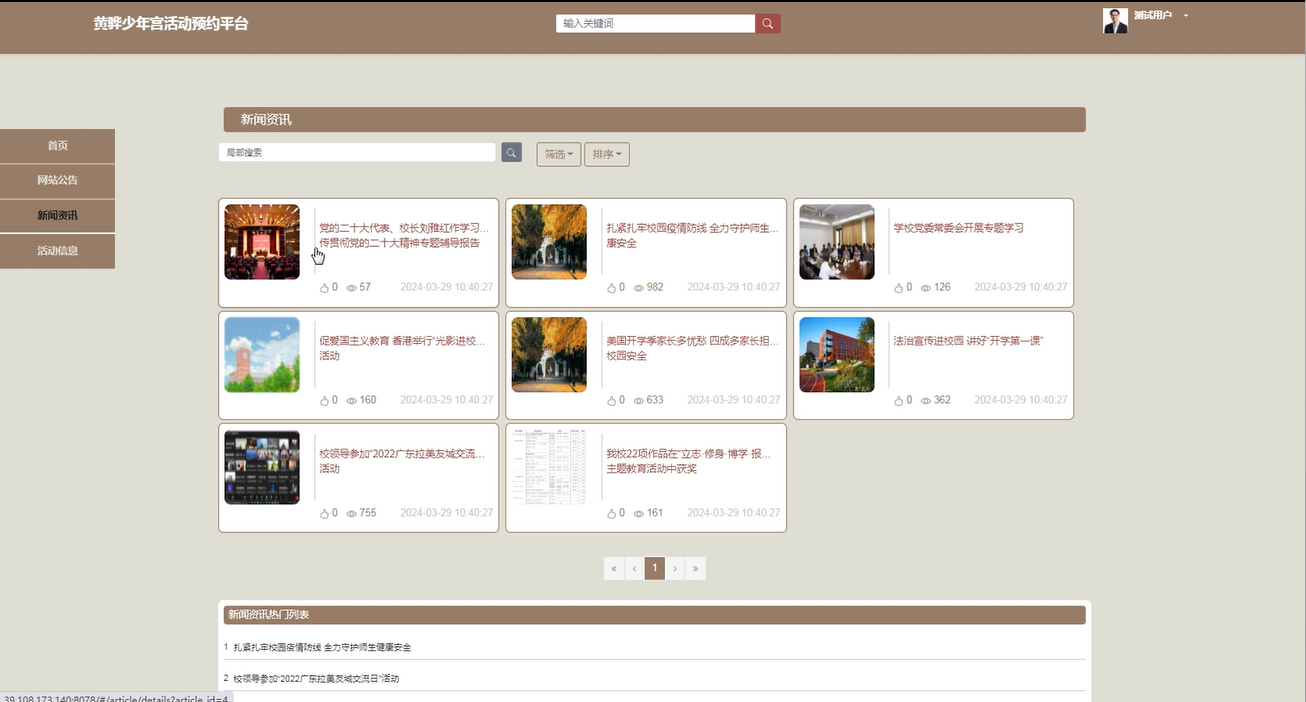This screenshot has height=702, width=1306.
Task: Click the 新闻资讯 section header bar
Action: pos(654,120)
